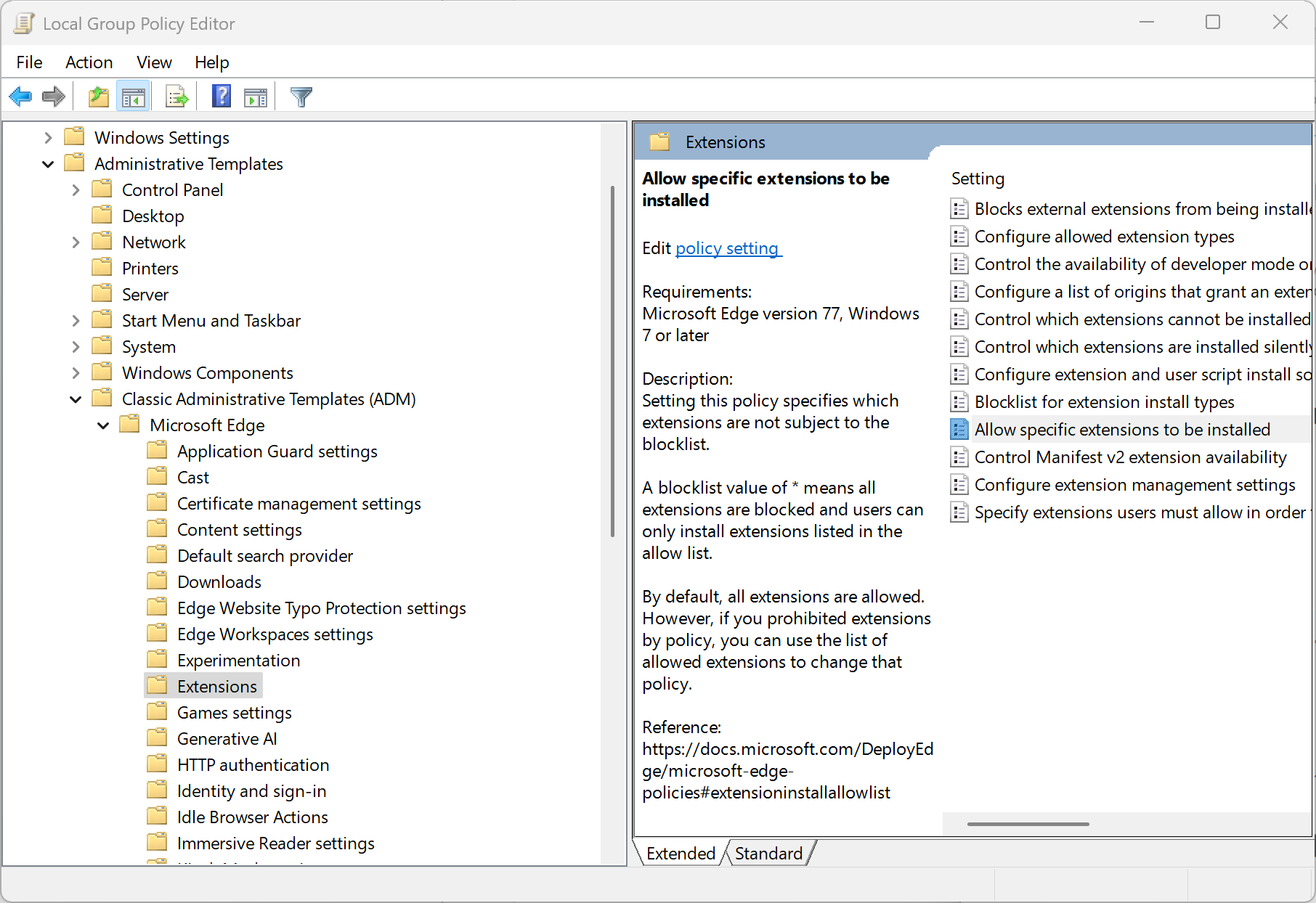Toggle Show/Hide Action Pane toolbar icon
The image size is (1316, 903).
coord(256,97)
